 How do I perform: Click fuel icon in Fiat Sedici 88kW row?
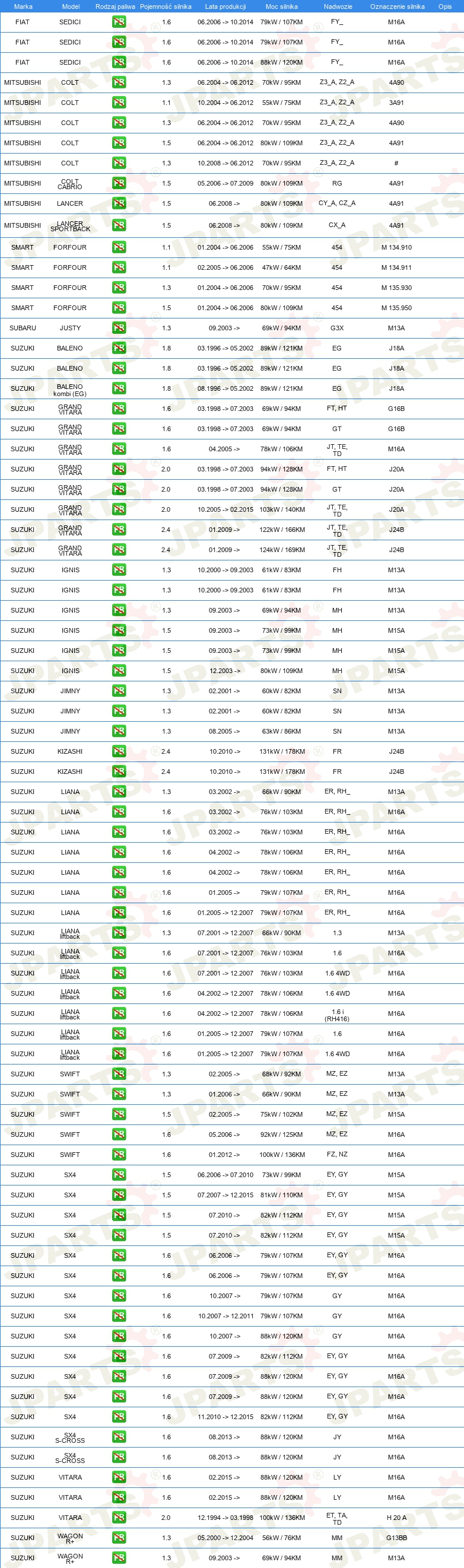coord(119,62)
